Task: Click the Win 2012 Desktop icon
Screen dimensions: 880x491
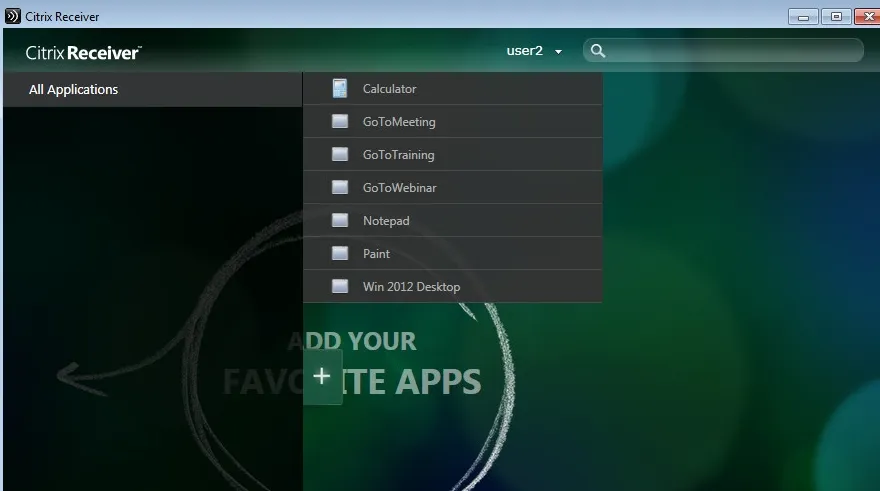Action: tap(340, 287)
